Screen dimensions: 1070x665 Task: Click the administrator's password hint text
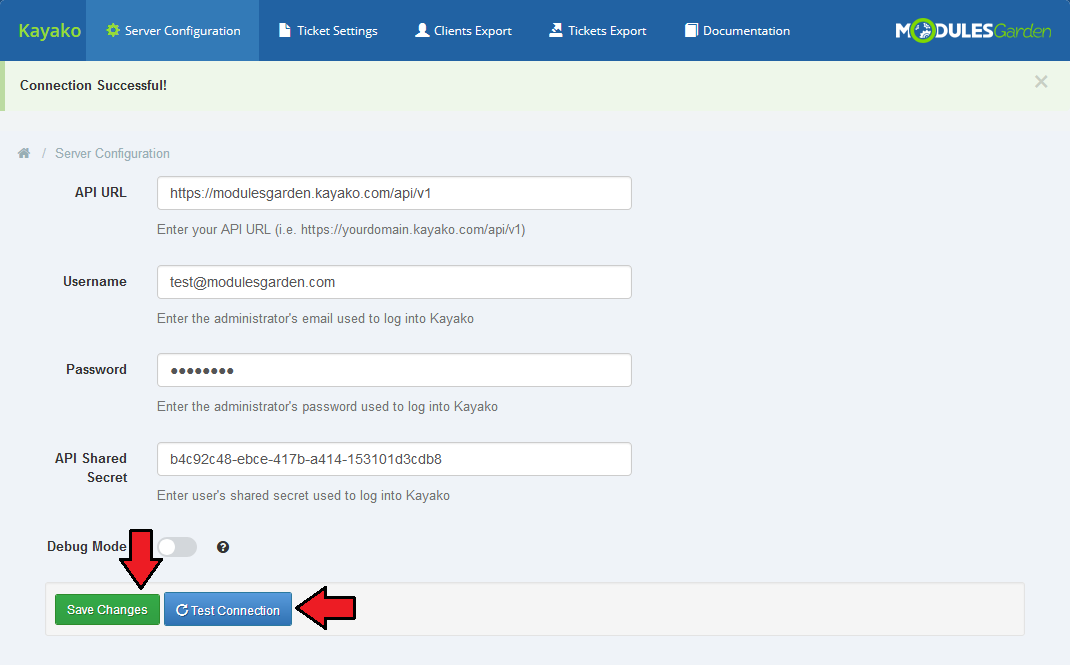pyautogui.click(x=328, y=407)
